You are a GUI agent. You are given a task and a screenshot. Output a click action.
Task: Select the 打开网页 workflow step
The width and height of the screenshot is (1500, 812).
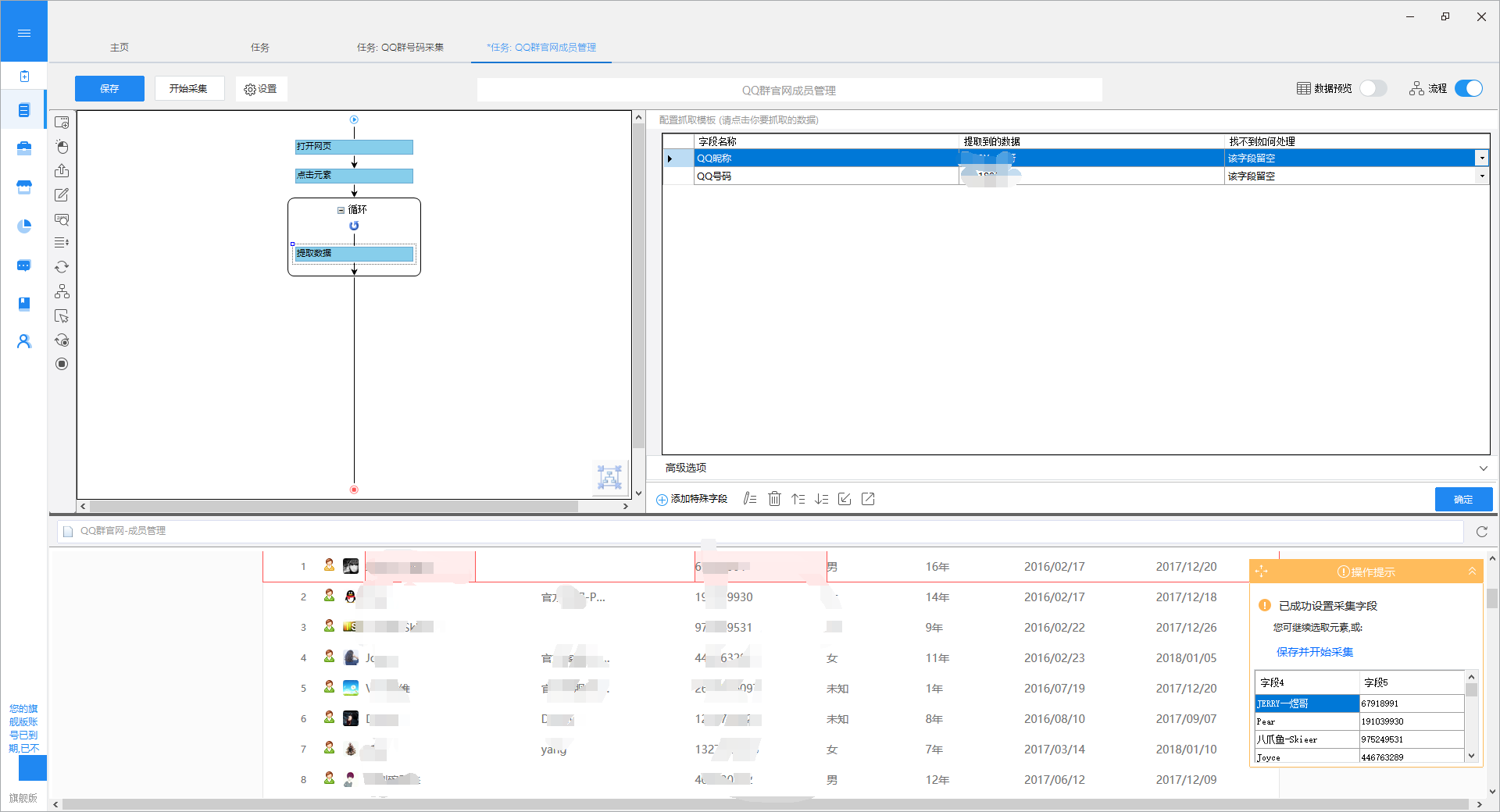[354, 147]
